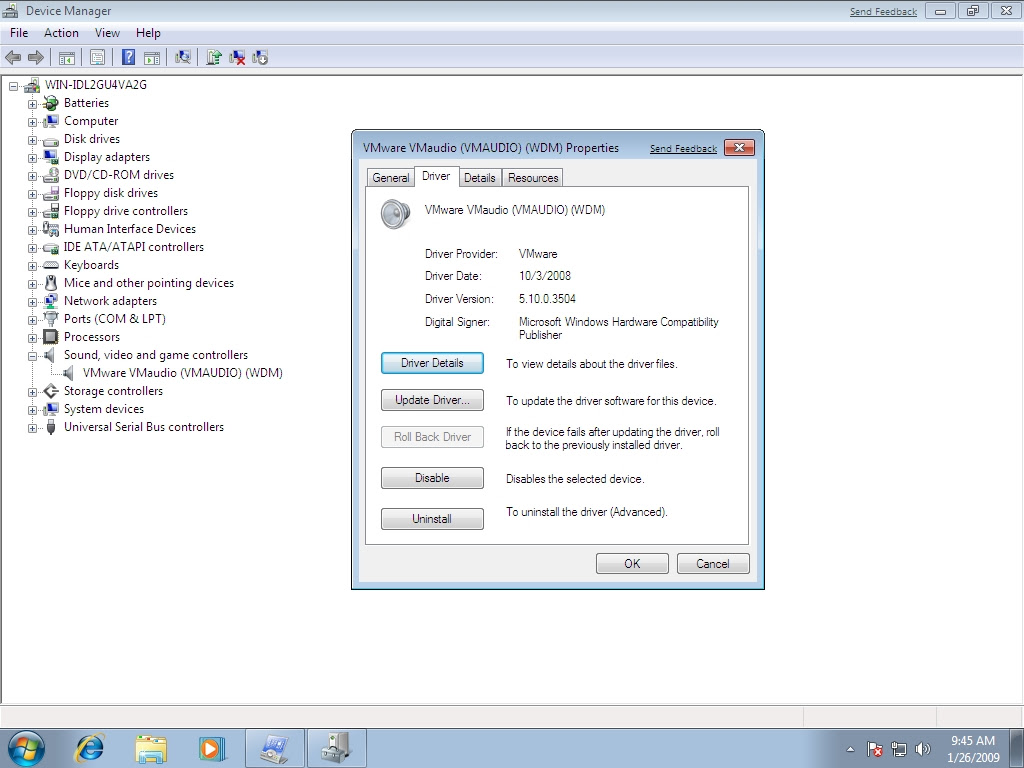Select VMware VMaudio (VMAUDIO) (WDM) tree item
The image size is (1024, 768).
182,373
